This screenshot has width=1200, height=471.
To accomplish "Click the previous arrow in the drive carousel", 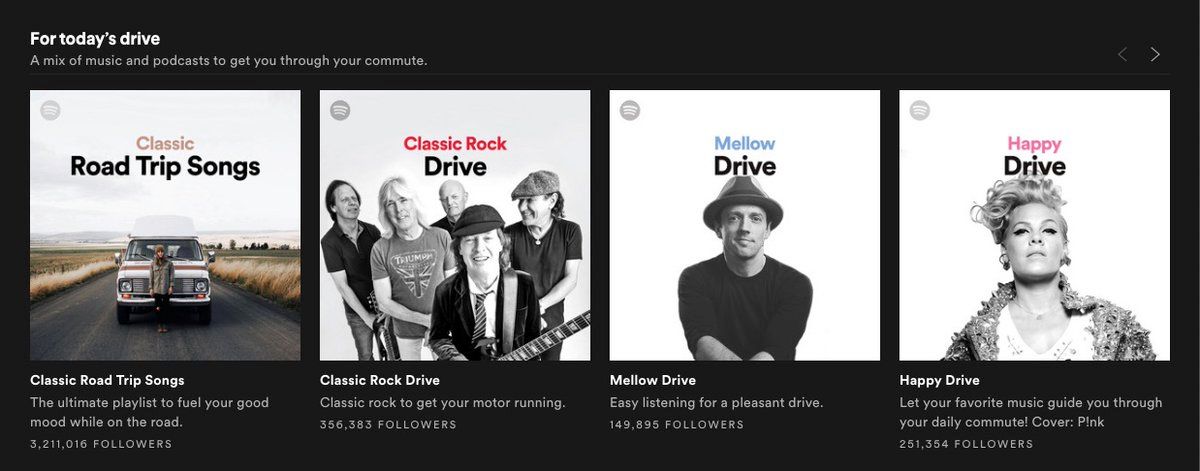I will pos(1122,54).
